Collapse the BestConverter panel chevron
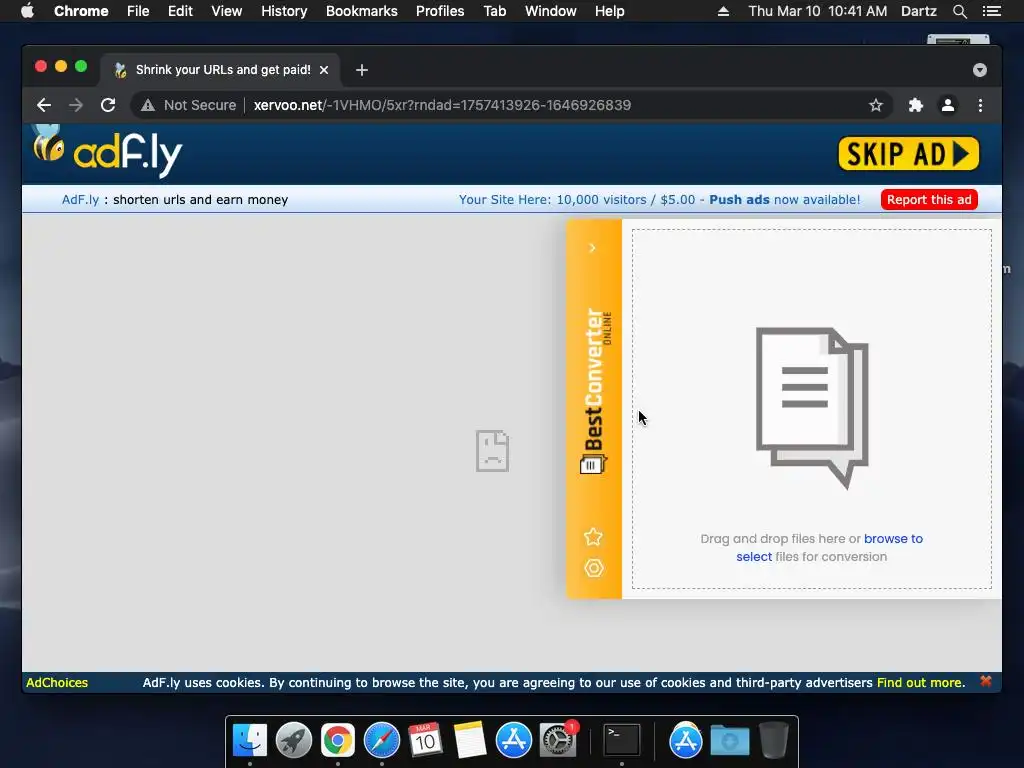The image size is (1024, 768). tap(592, 248)
